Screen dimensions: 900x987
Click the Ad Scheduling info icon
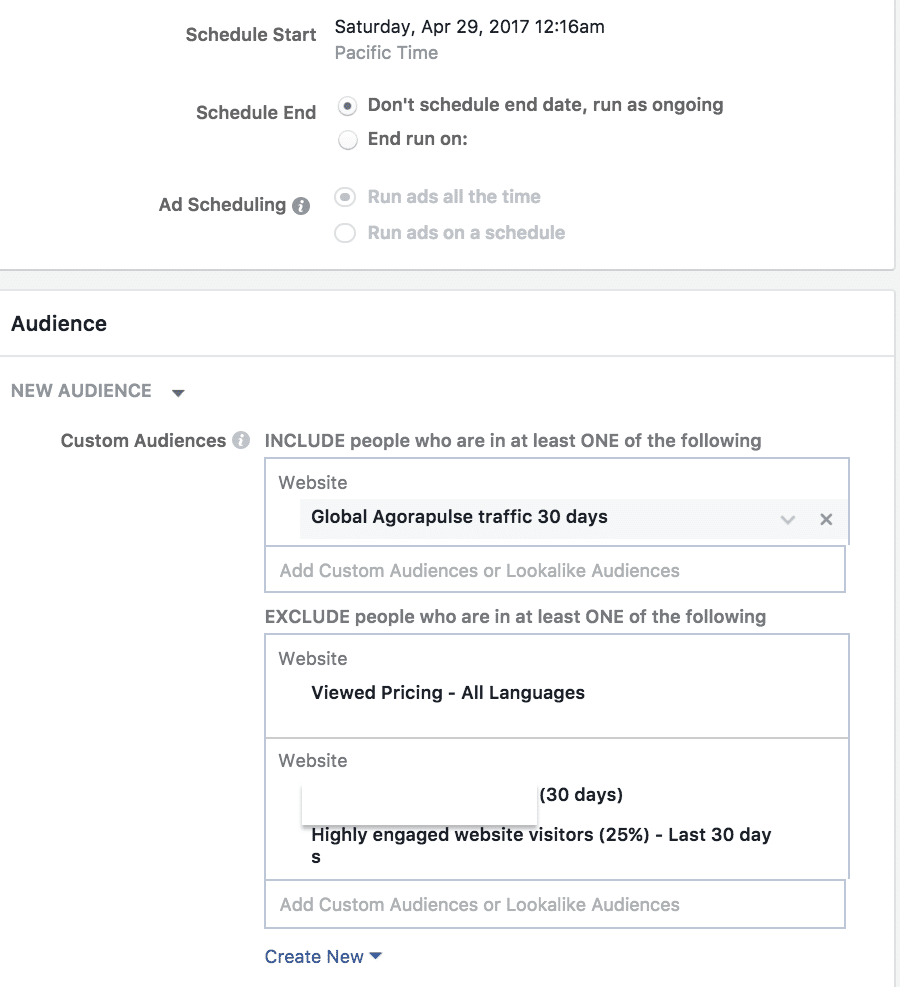tap(301, 206)
